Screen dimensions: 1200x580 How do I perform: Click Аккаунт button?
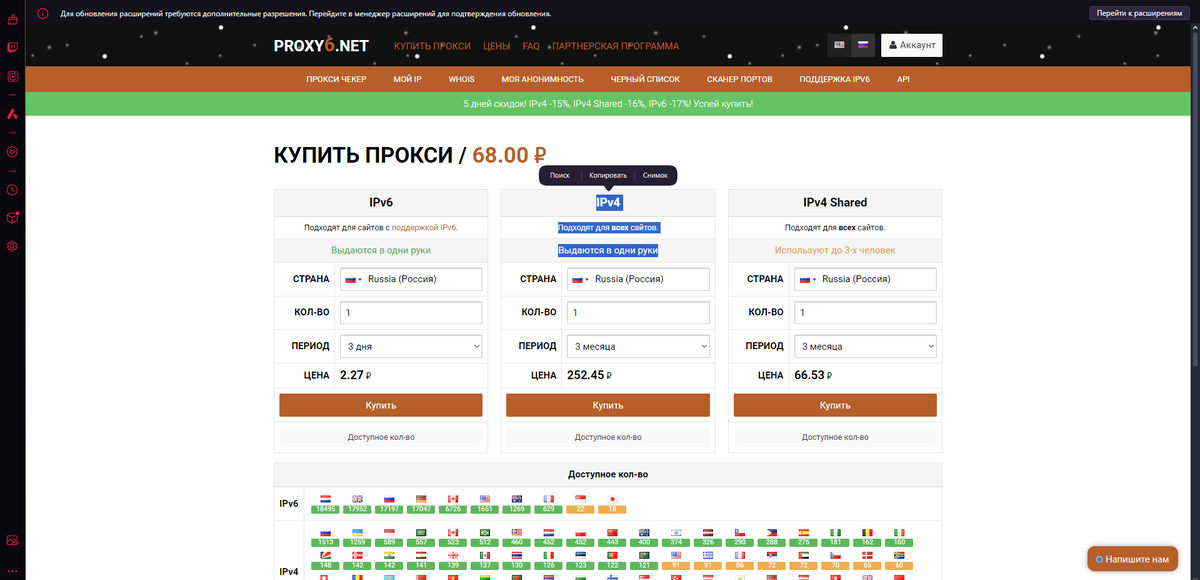(911, 45)
